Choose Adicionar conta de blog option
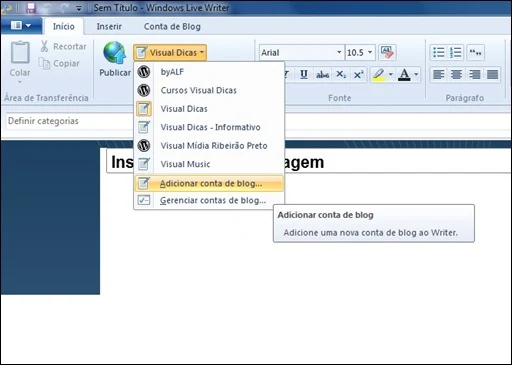Screen dimensions: 512x365 click(209, 183)
